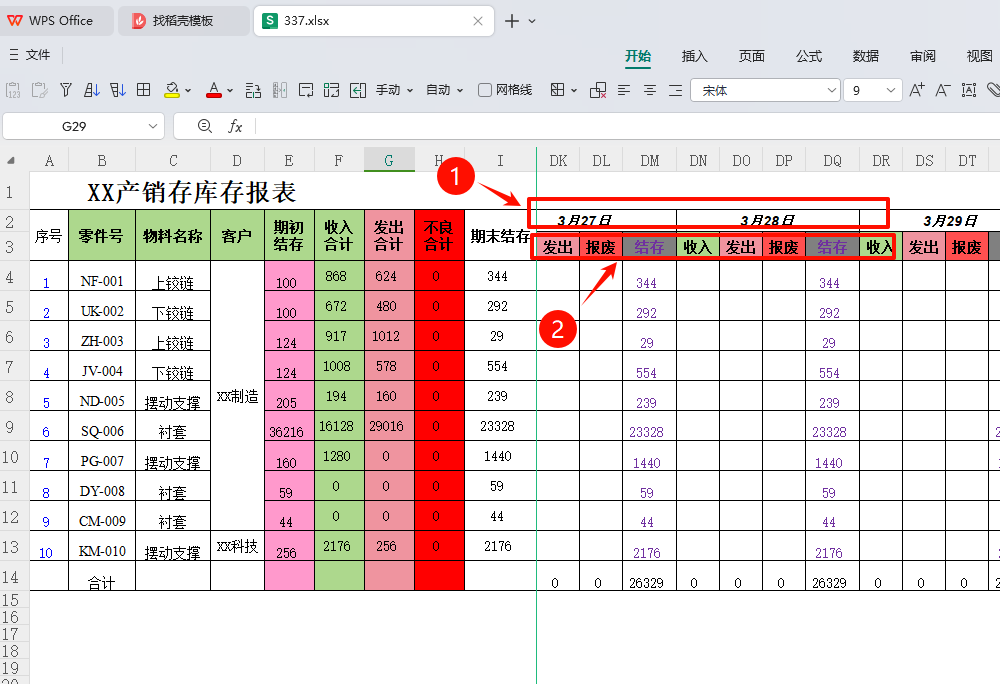Image resolution: width=1000 pixels, height=684 pixels.
Task: Click the four-square table grid icon
Action: click(144, 90)
